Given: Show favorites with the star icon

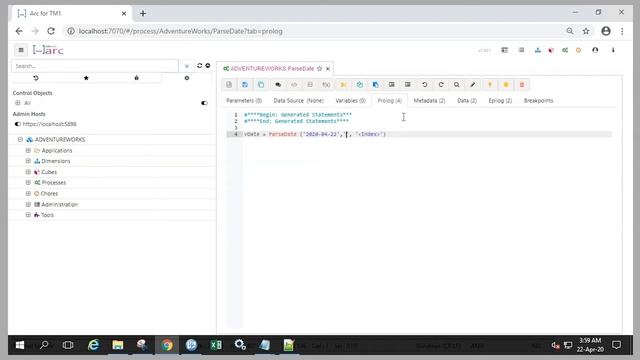Looking at the screenshot, I should [86, 78].
